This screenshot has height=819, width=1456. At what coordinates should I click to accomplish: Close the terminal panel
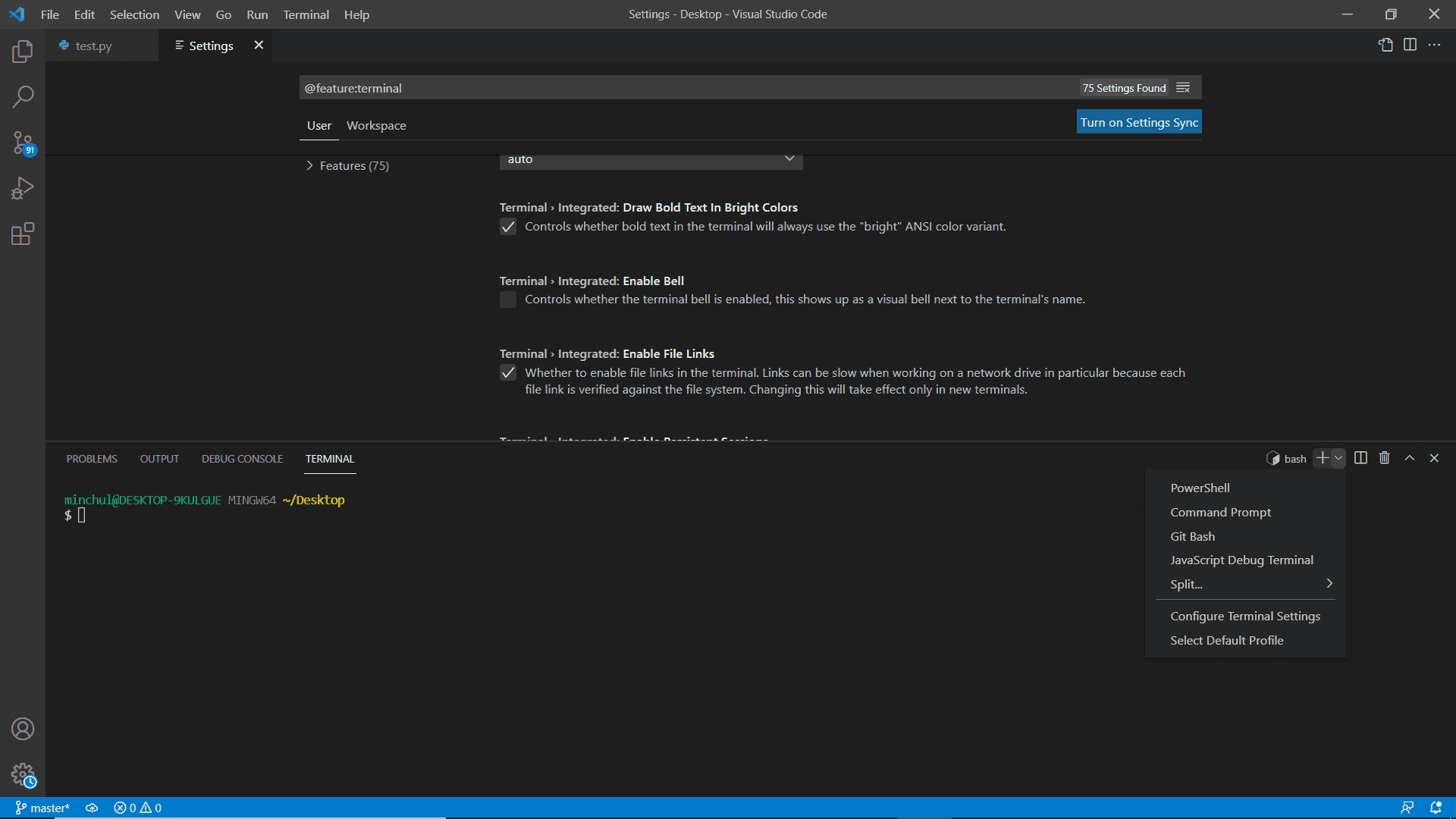tap(1434, 458)
